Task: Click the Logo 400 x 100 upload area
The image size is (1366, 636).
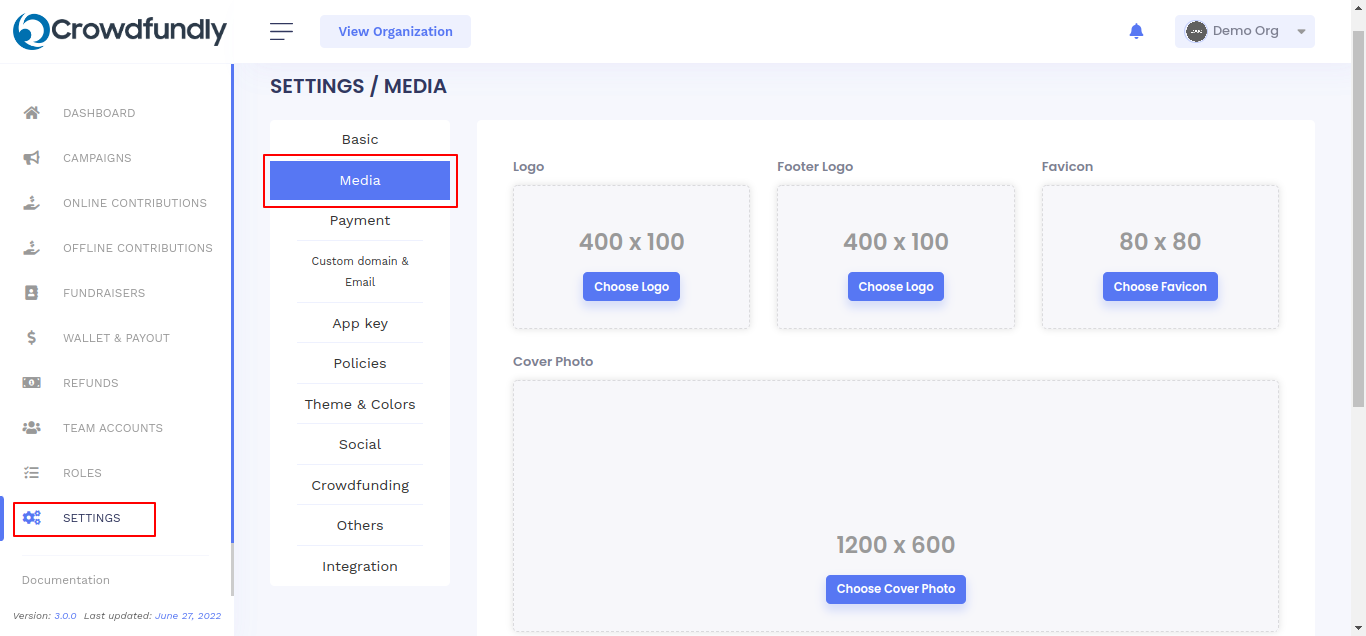Action: coord(631,257)
